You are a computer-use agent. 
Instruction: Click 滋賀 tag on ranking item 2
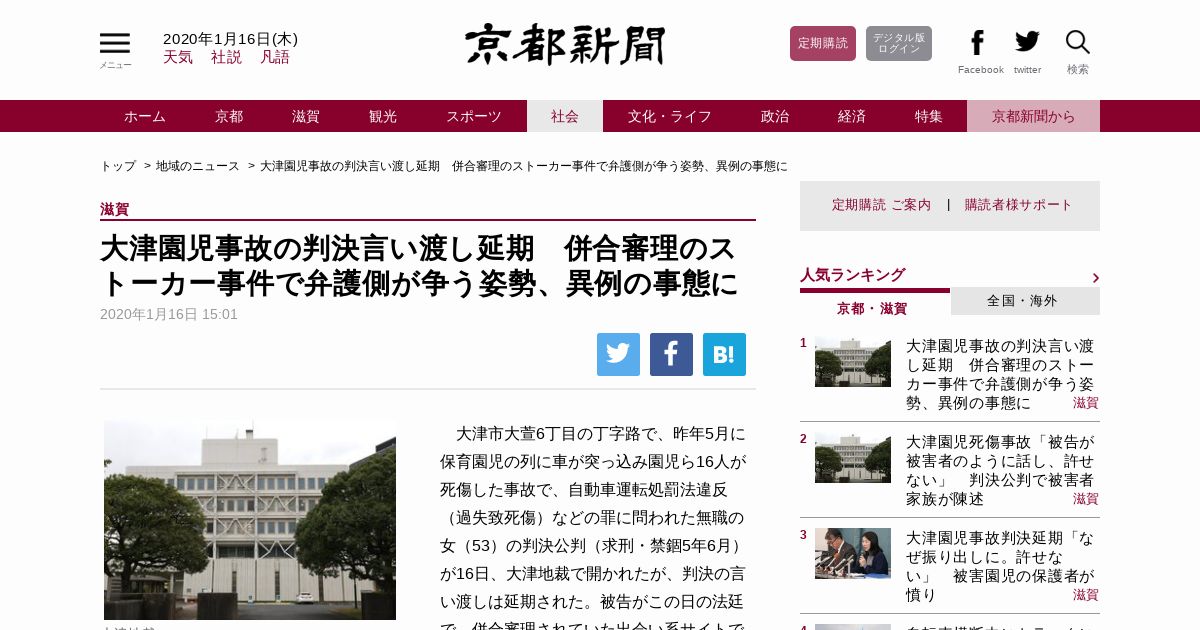1086,499
